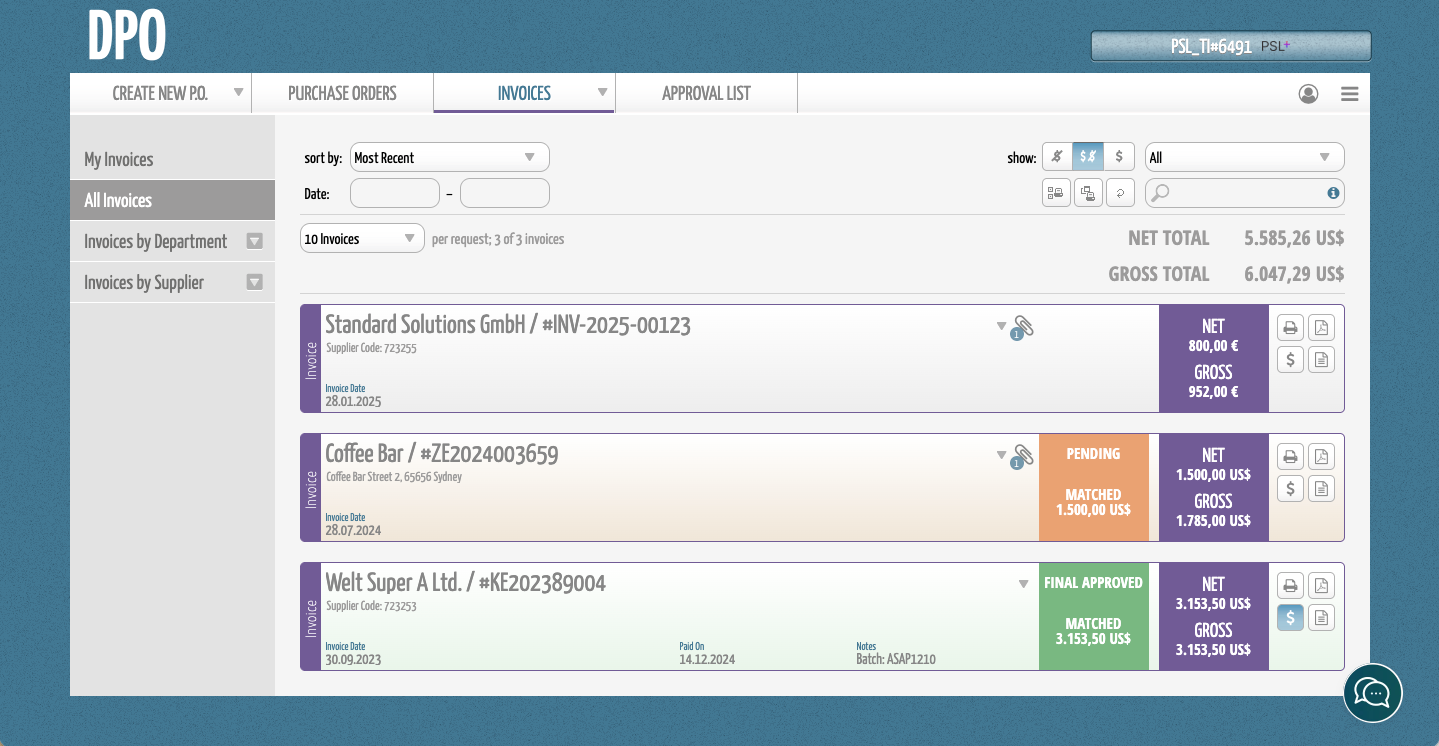Open document details for Welt Super A invoice
Image resolution: width=1439 pixels, height=746 pixels.
tap(1322, 618)
